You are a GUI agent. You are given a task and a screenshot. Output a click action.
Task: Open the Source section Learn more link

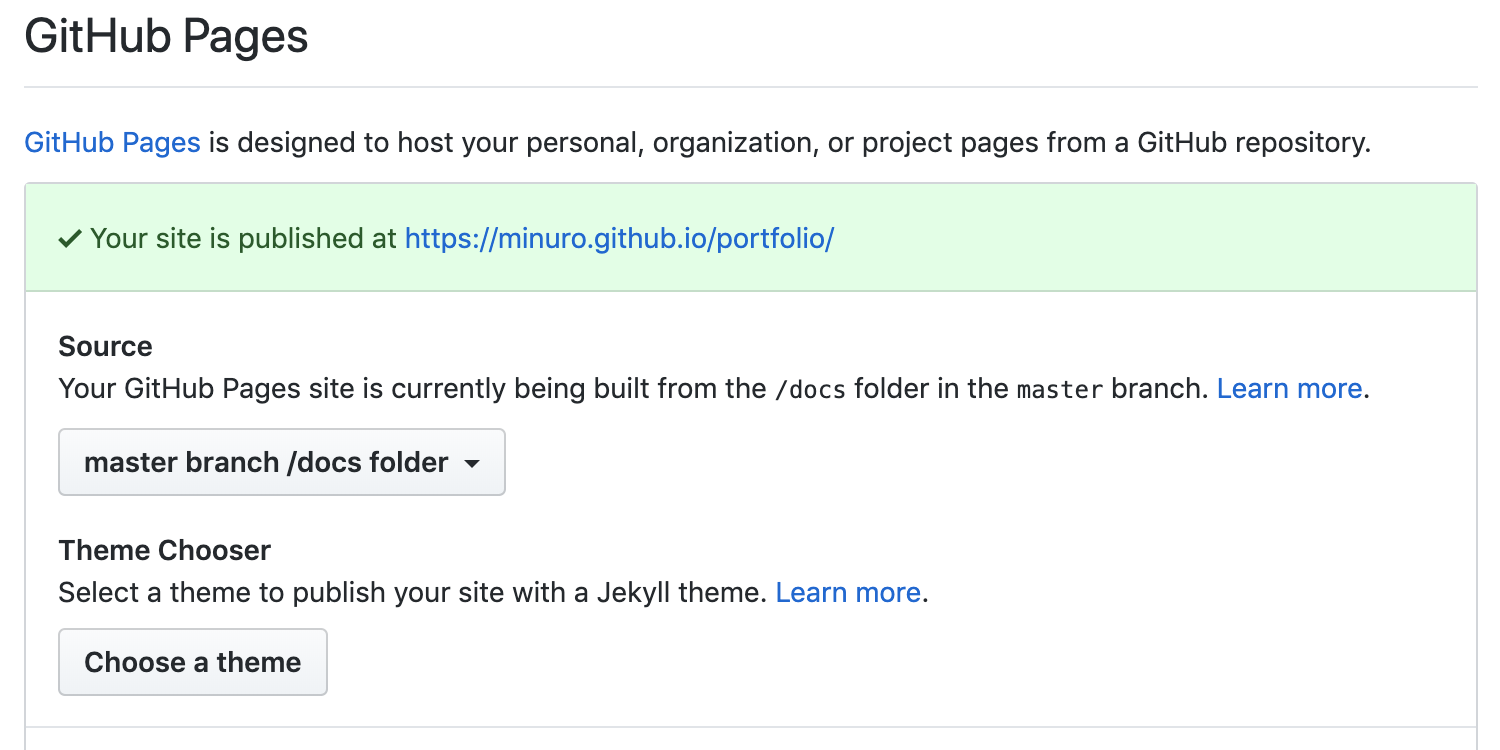pos(1288,388)
